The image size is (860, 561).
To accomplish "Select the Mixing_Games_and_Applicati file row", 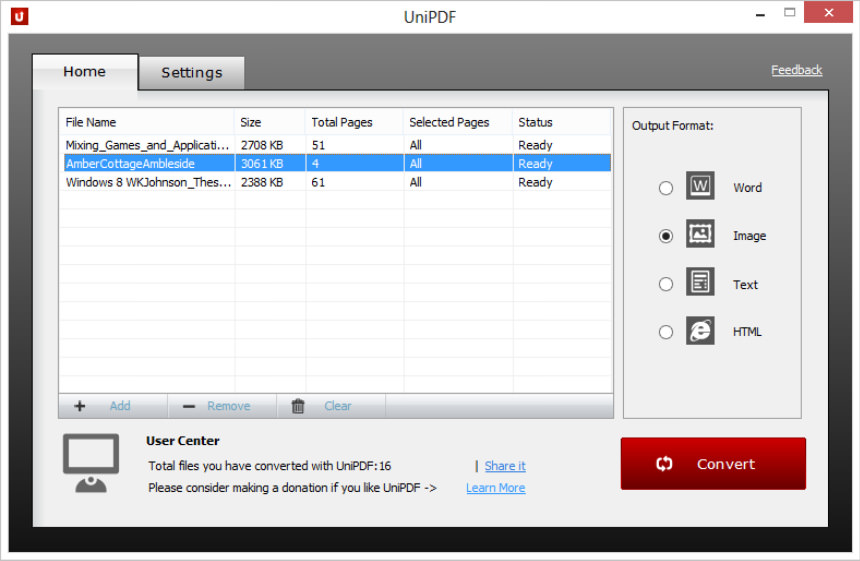I will pyautogui.click(x=147, y=145).
